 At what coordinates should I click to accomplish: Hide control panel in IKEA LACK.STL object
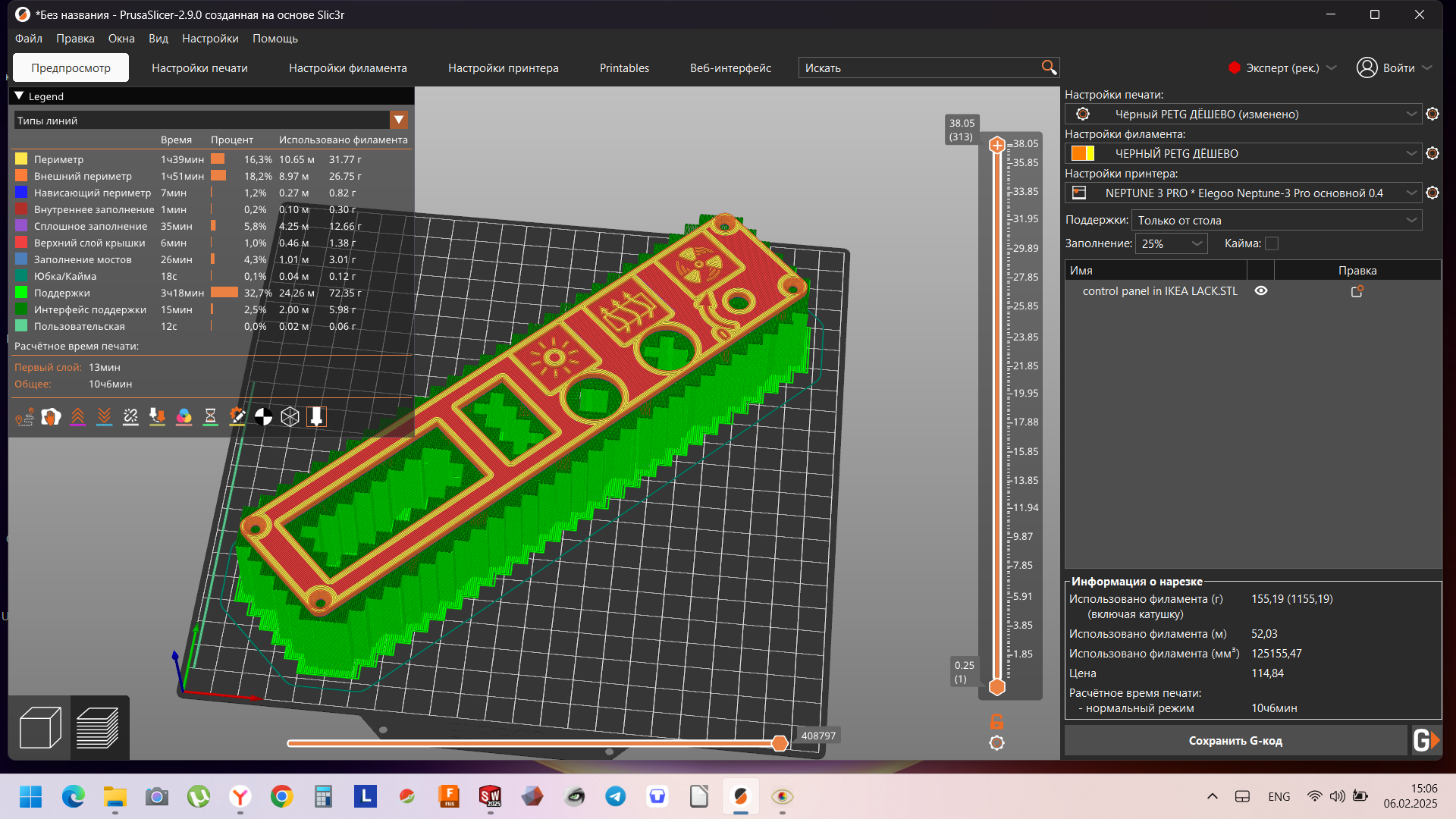[x=1260, y=291]
